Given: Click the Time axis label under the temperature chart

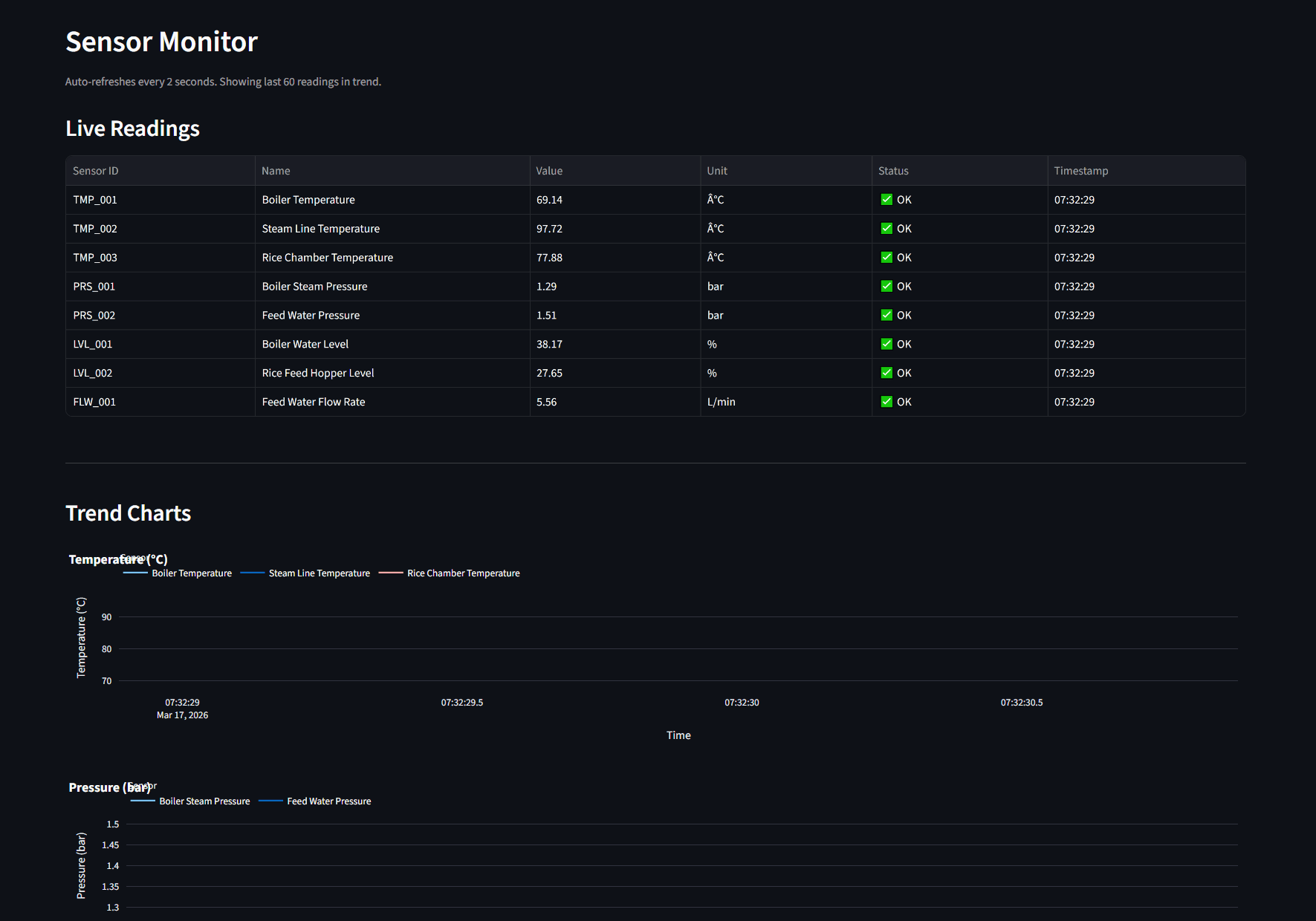Looking at the screenshot, I should tap(678, 735).
